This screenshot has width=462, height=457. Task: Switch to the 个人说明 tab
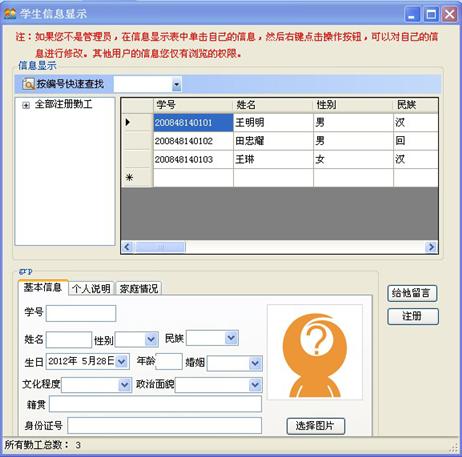click(91, 288)
